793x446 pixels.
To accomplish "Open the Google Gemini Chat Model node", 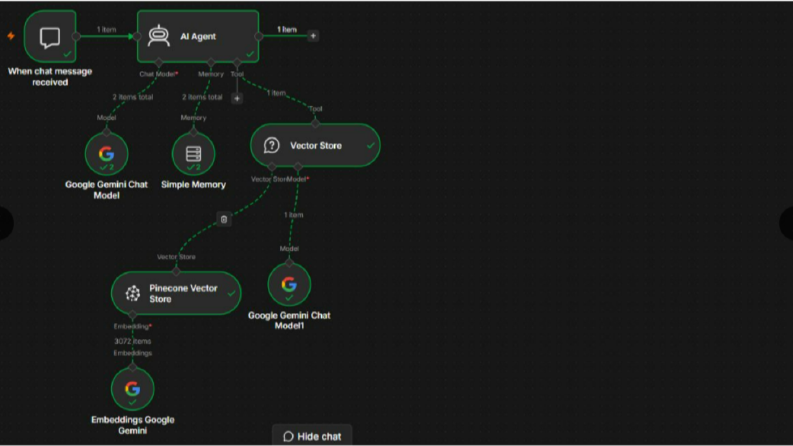I will coord(106,154).
